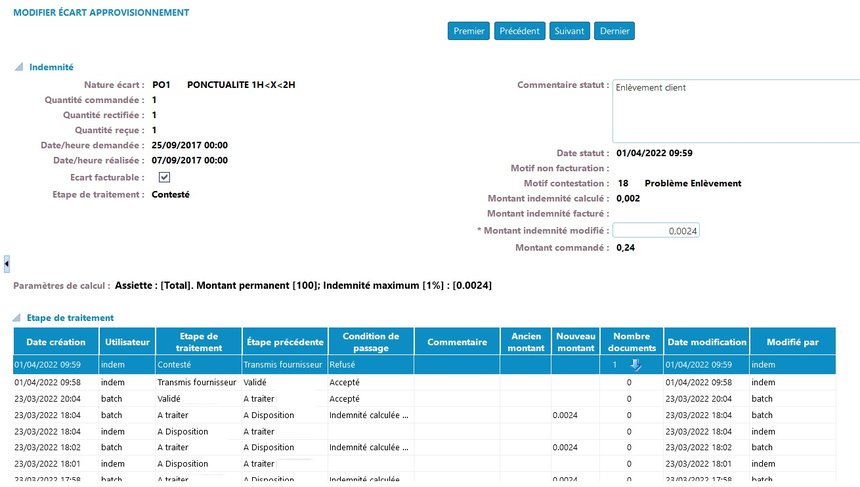860x487 pixels.
Task: Sort by Utilisateur column header
Action: (x=127, y=342)
